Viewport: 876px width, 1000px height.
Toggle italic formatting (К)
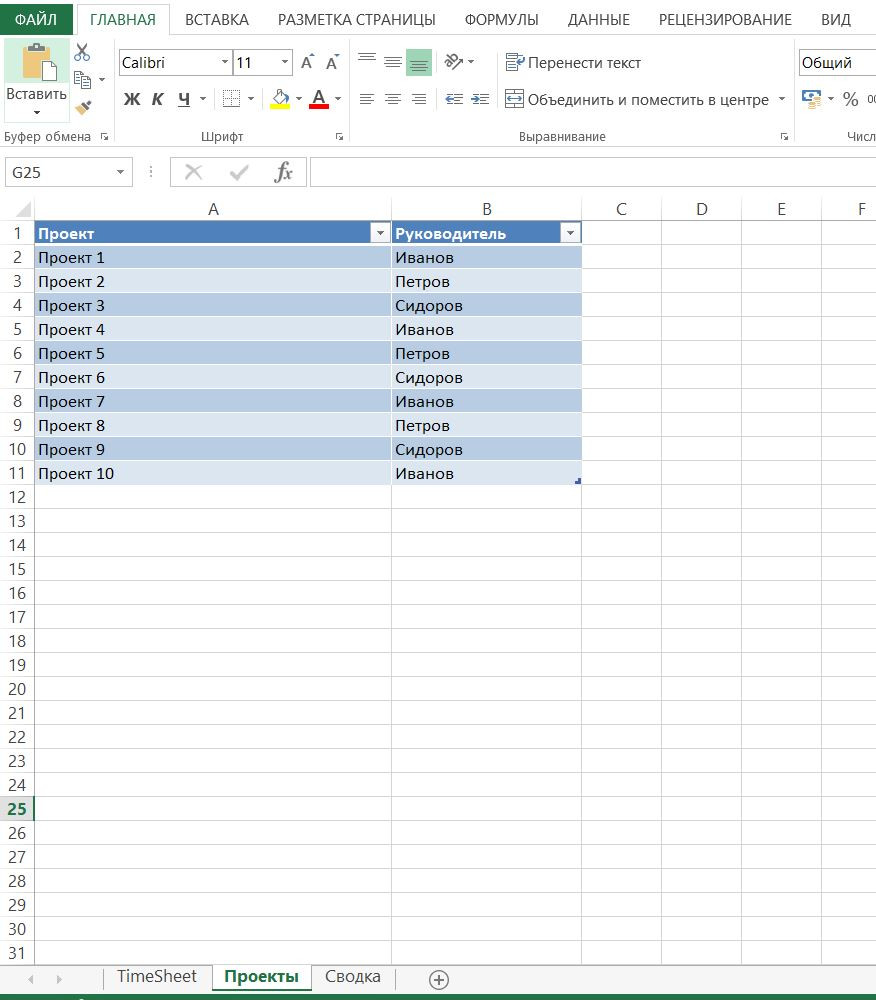(x=158, y=99)
